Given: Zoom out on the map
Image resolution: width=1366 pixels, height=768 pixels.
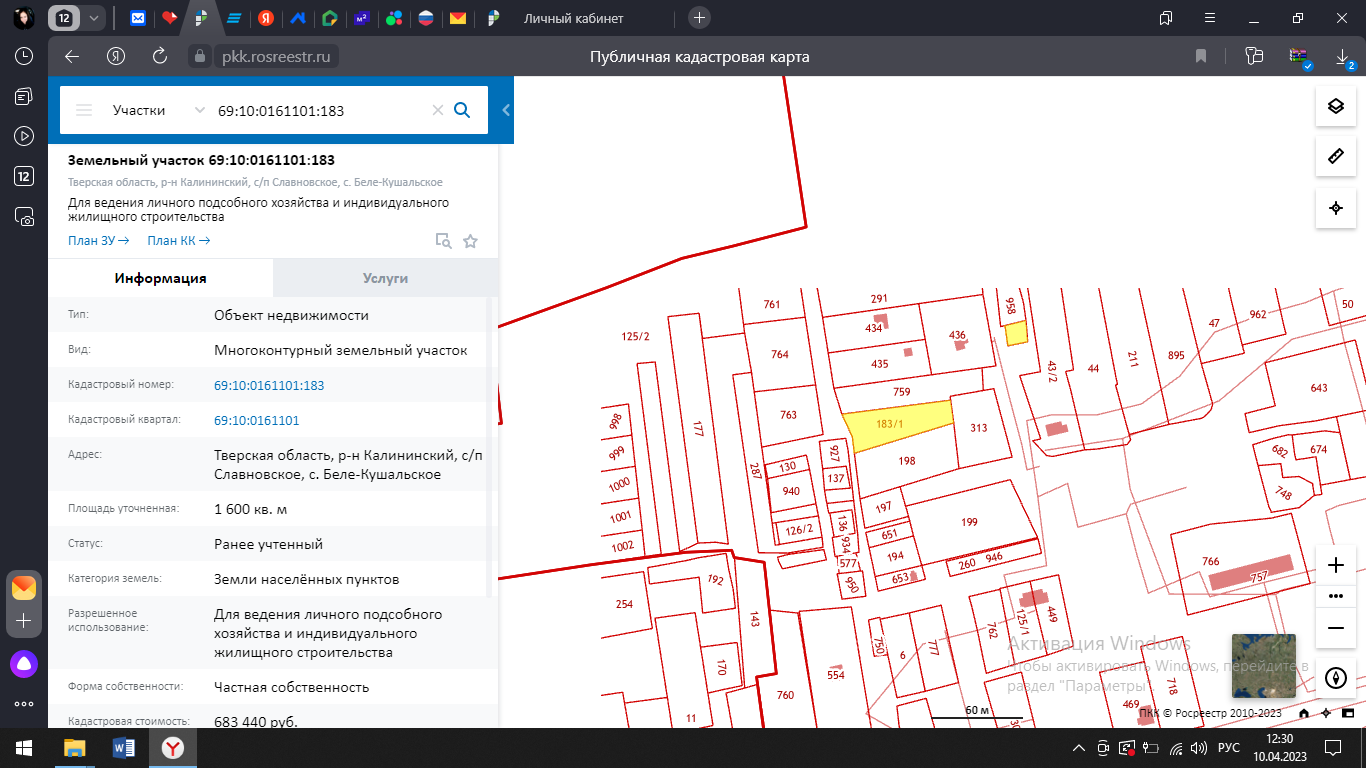Looking at the screenshot, I should (1335, 627).
